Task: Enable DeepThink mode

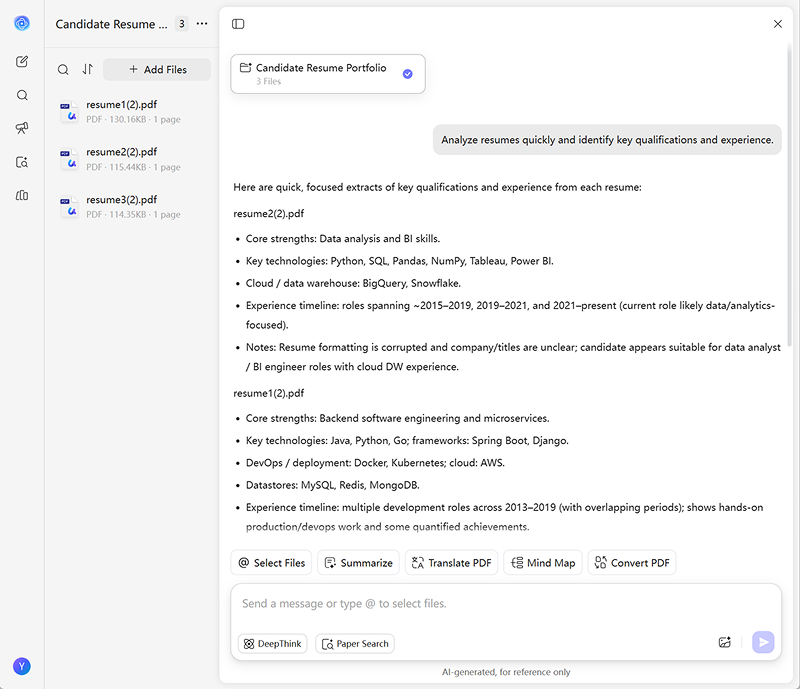Action: (x=271, y=643)
